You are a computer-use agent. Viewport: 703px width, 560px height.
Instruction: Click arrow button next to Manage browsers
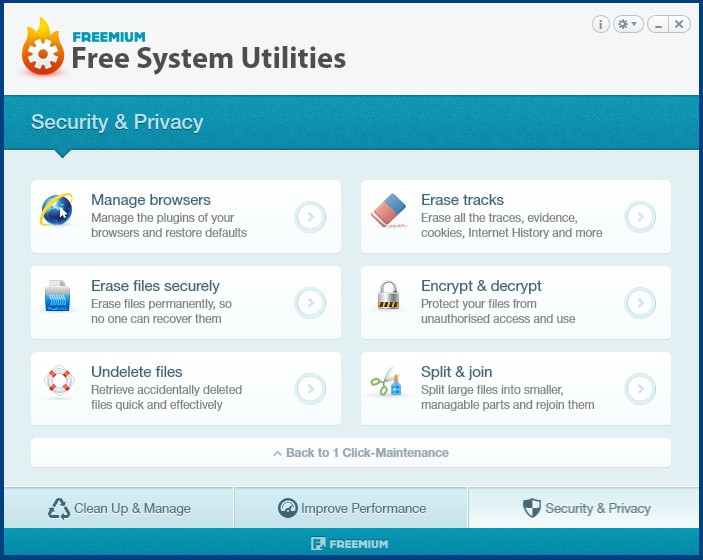tap(310, 217)
